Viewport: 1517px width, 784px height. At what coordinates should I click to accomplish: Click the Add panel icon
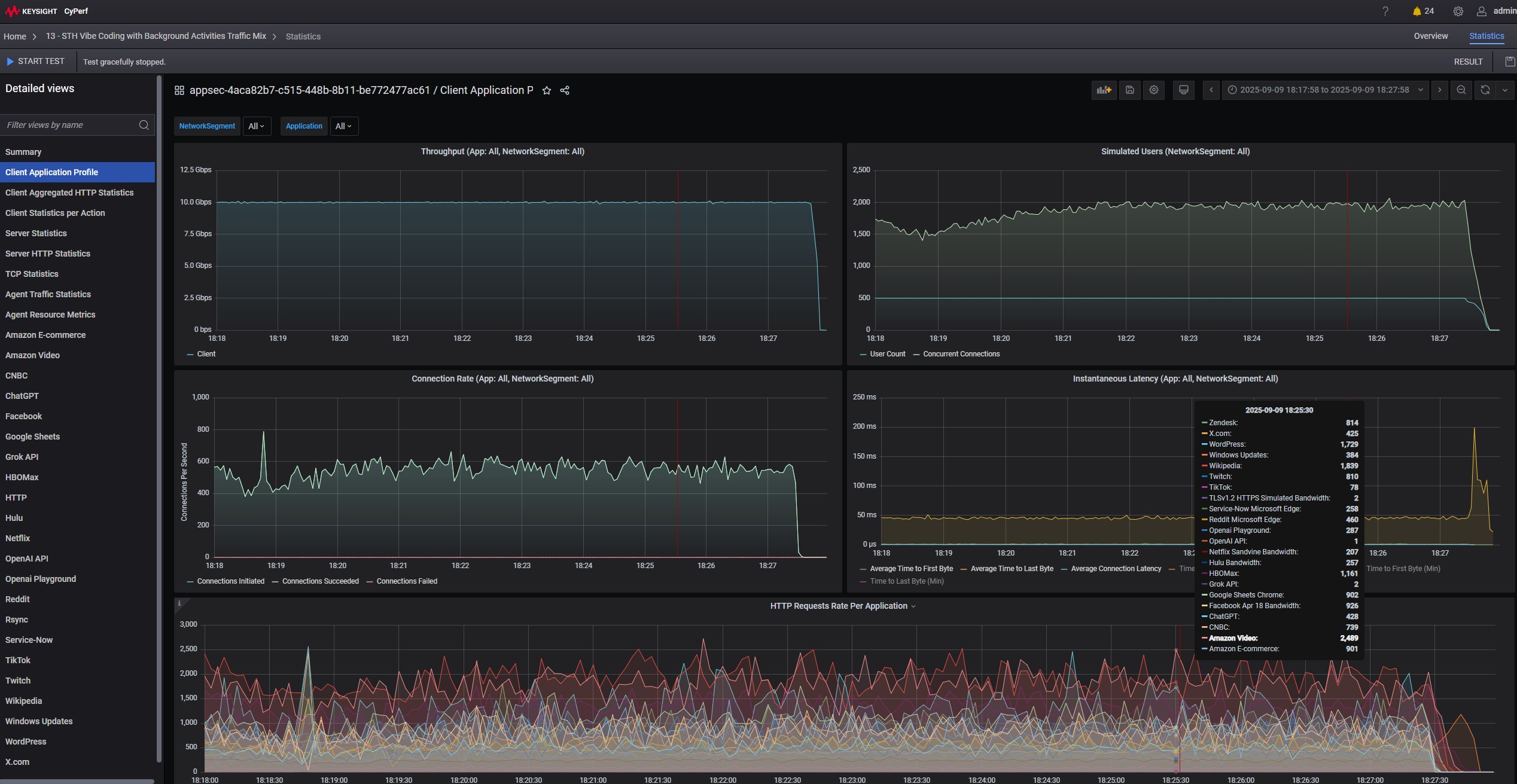pos(1104,90)
